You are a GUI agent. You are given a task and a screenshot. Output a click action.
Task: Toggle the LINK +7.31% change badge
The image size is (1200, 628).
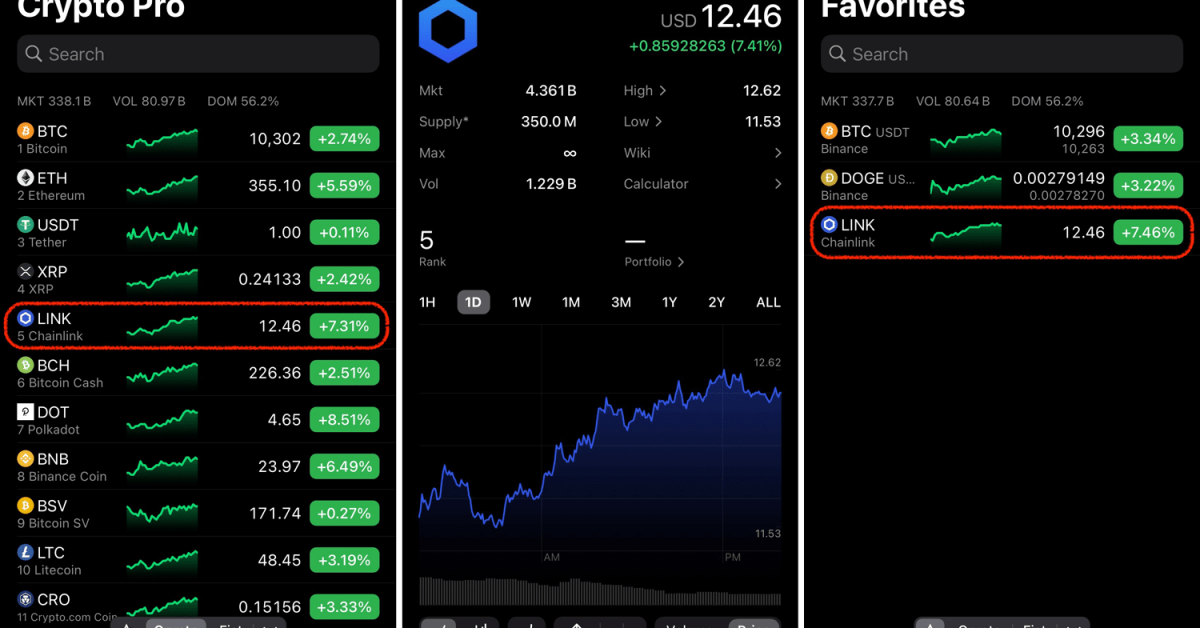point(345,326)
